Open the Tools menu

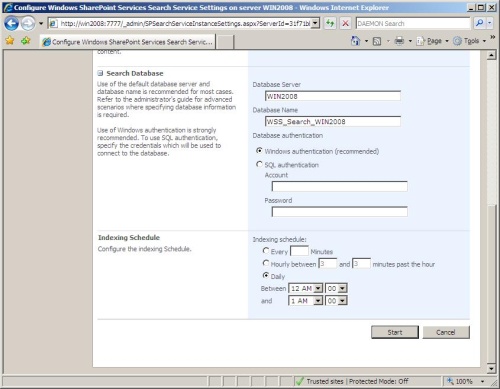[x=470, y=41]
